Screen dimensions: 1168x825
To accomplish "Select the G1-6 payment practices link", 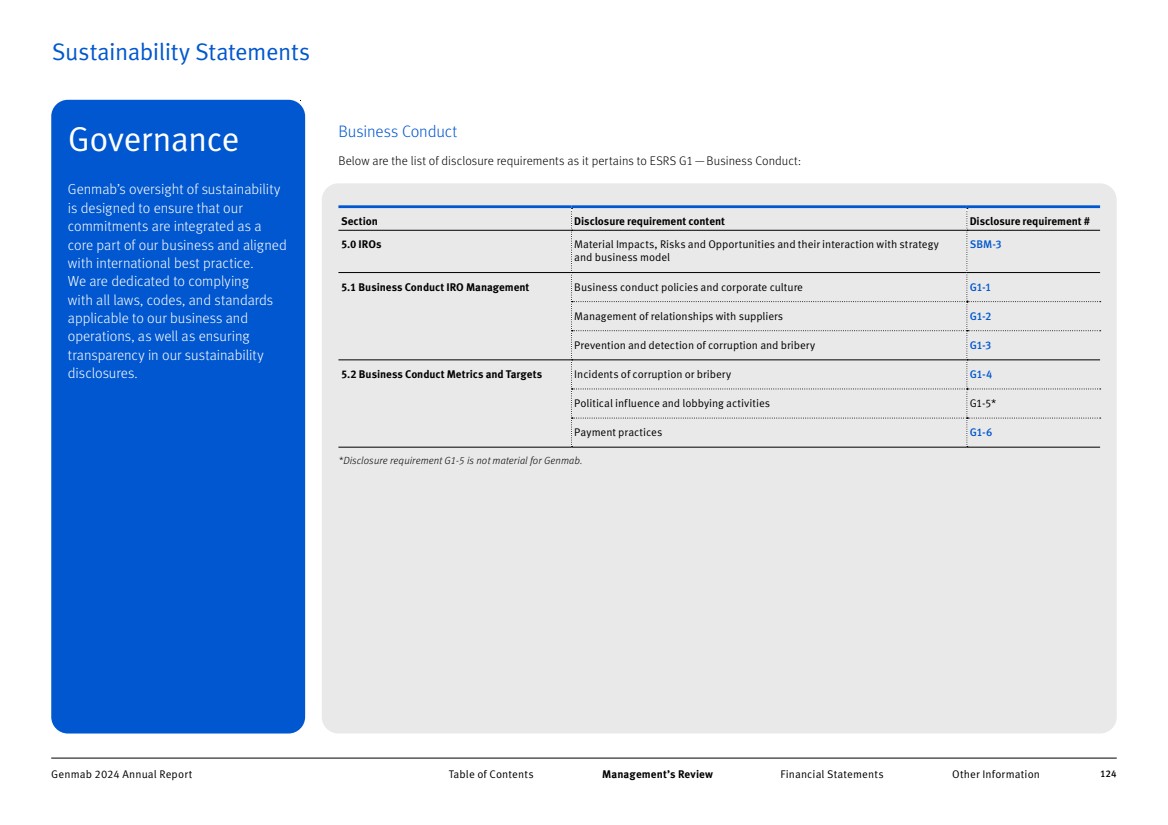I will pos(979,433).
